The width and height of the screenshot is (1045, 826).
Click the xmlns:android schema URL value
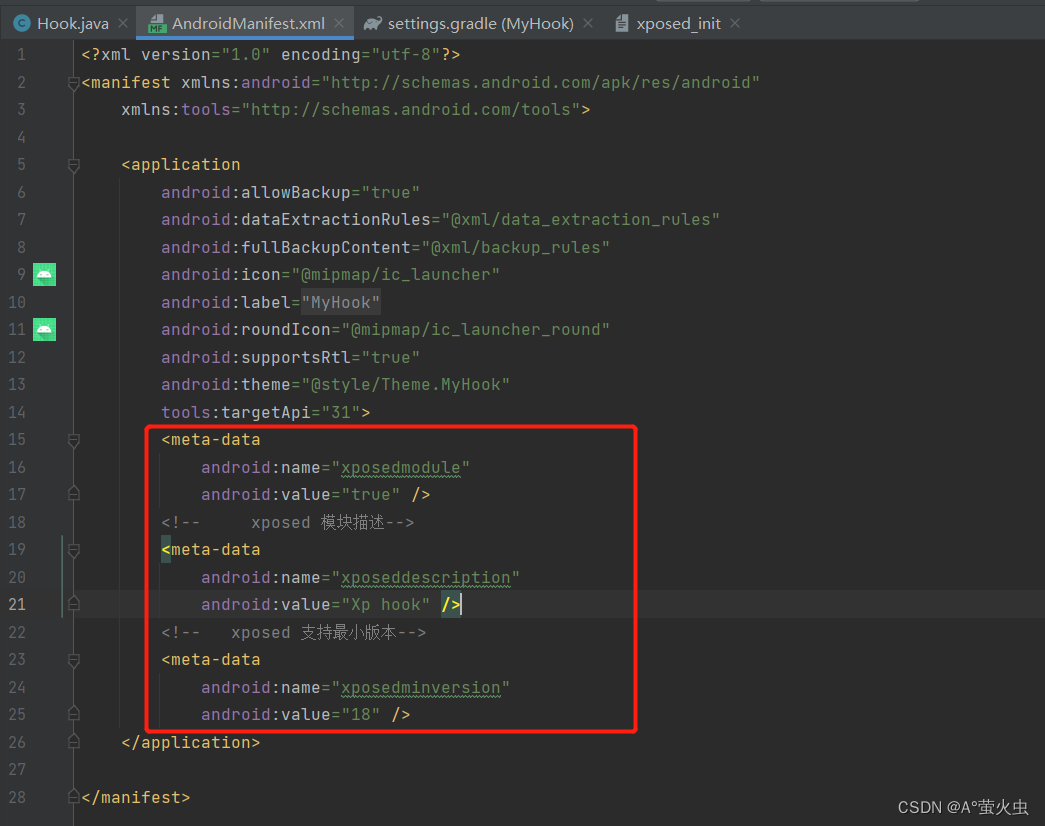point(540,83)
